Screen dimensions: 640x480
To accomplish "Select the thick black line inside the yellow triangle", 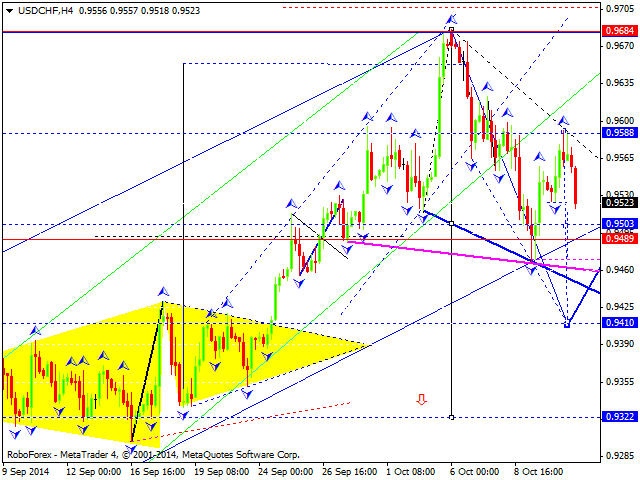I will click(147, 370).
